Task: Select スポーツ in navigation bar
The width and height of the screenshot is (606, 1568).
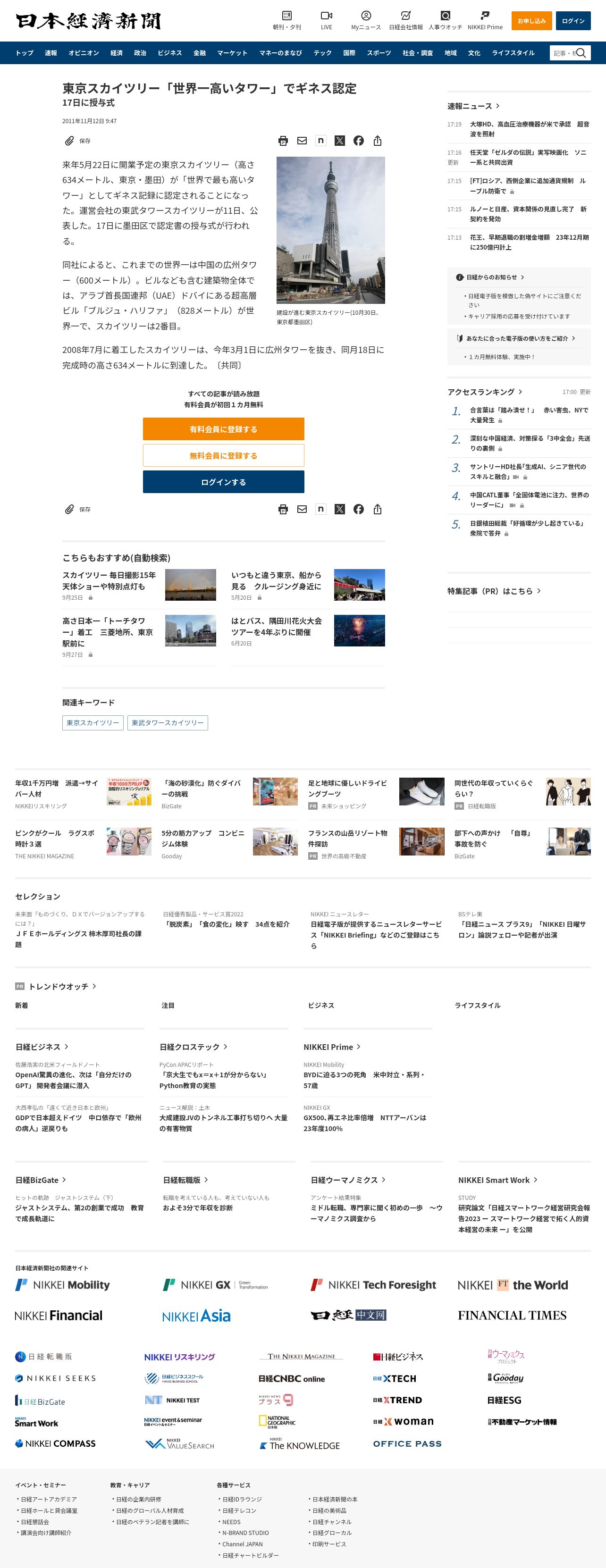Action: click(379, 53)
